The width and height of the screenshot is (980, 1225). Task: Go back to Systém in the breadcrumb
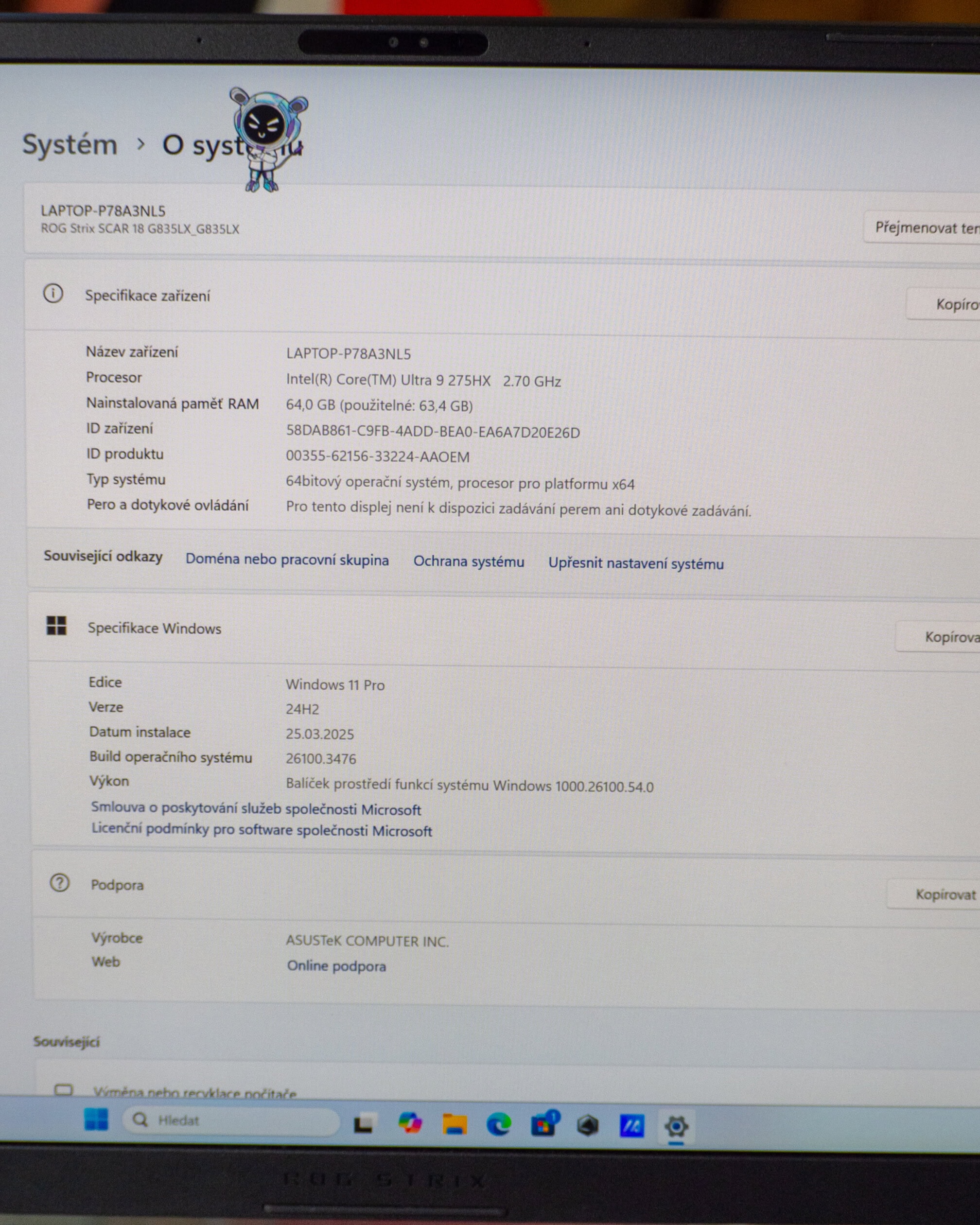pyautogui.click(x=70, y=144)
